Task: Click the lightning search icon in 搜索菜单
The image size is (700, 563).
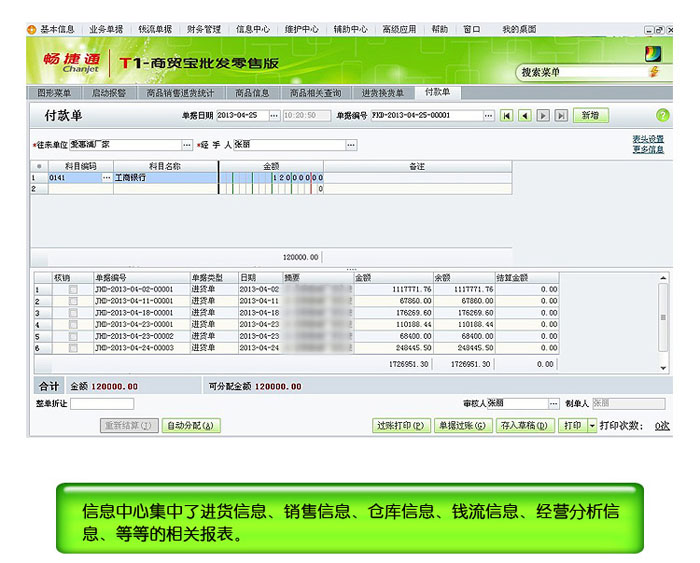Action: tap(654, 71)
